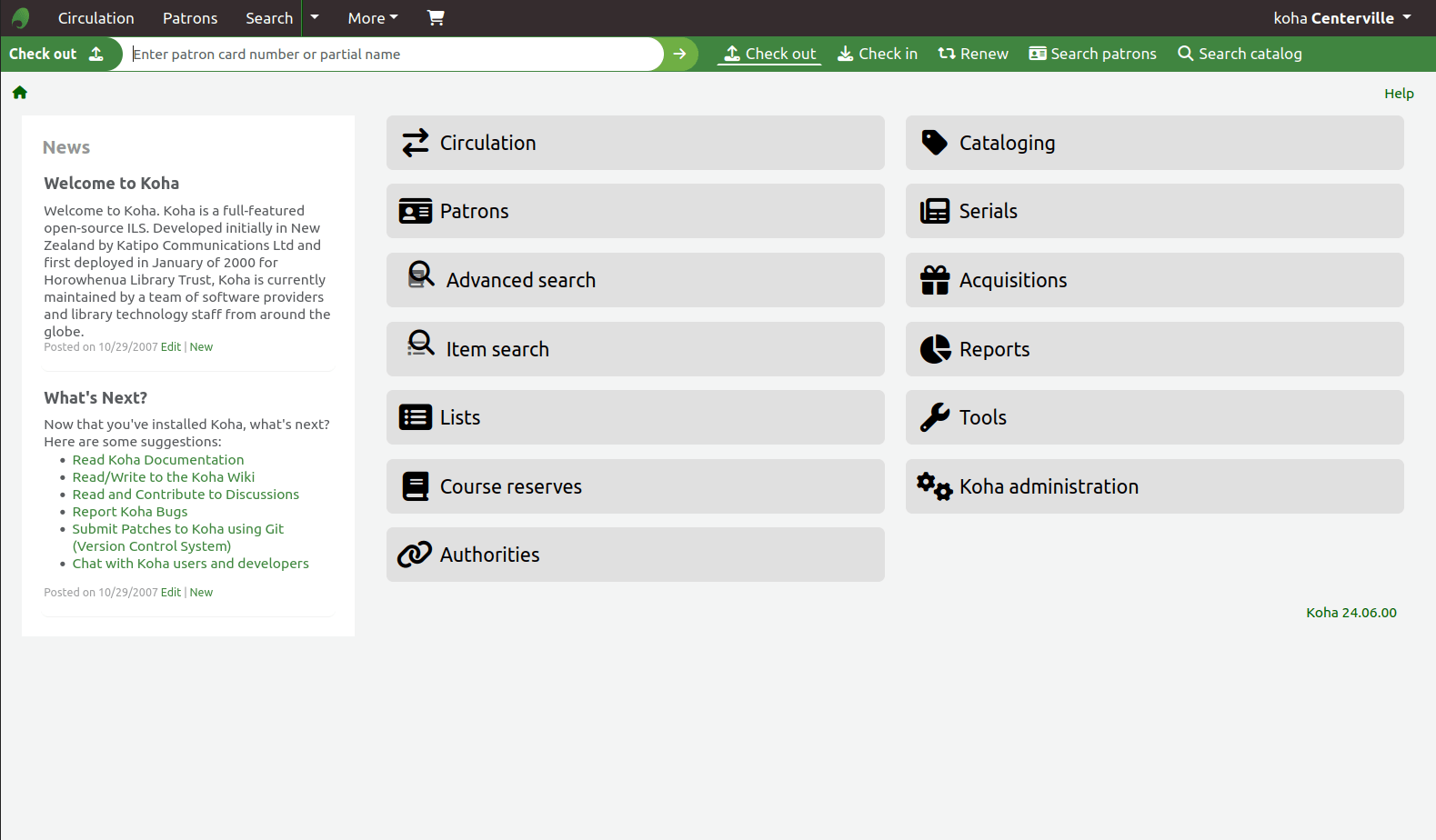This screenshot has width=1436, height=840.
Task: Open Read Koha Documentation link
Action: click(x=158, y=460)
